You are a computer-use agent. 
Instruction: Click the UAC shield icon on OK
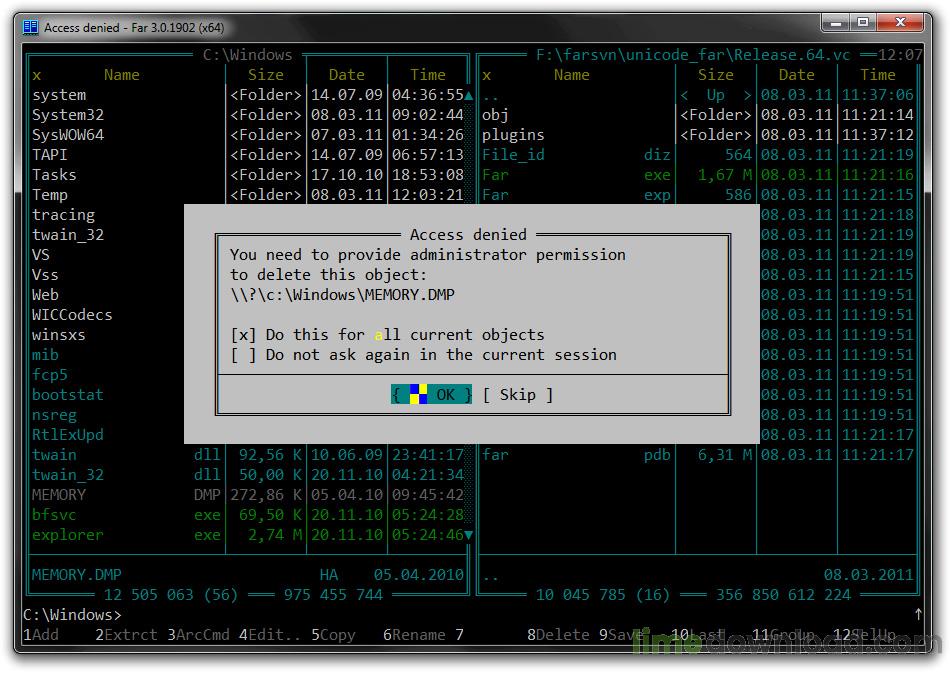pos(418,394)
